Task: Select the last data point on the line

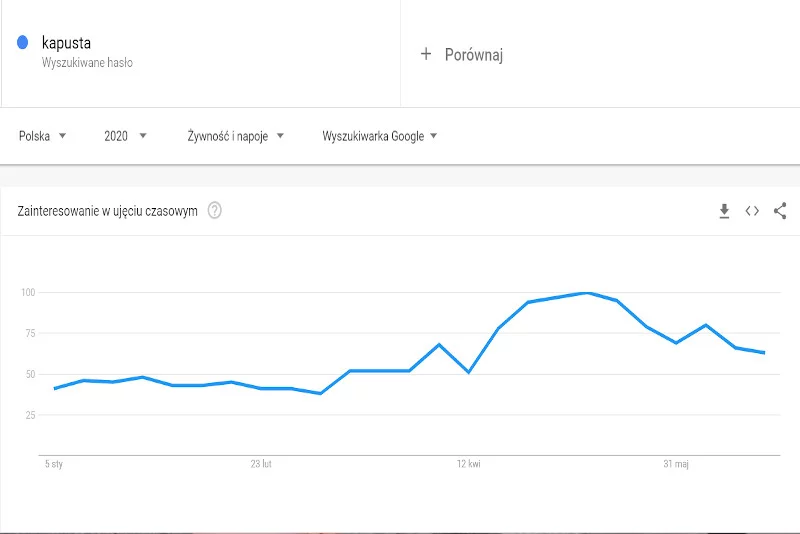Action: (x=764, y=352)
